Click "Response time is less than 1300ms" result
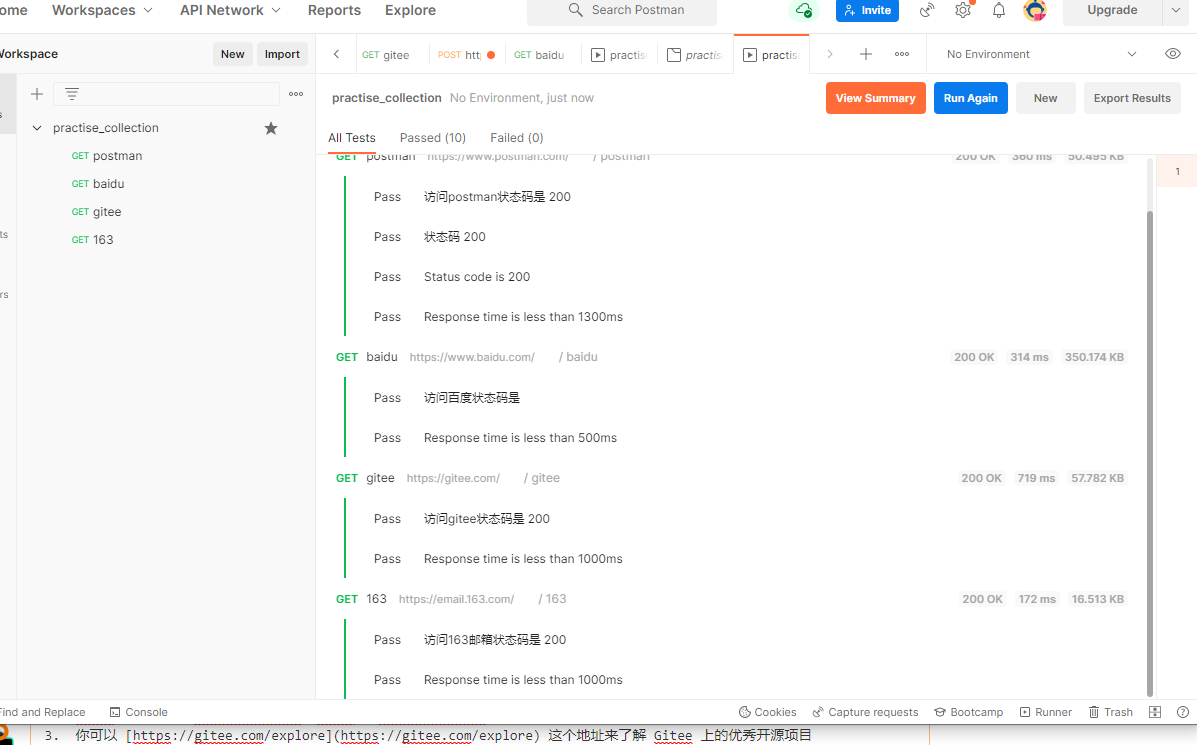The height and width of the screenshot is (745, 1197). click(x=524, y=317)
